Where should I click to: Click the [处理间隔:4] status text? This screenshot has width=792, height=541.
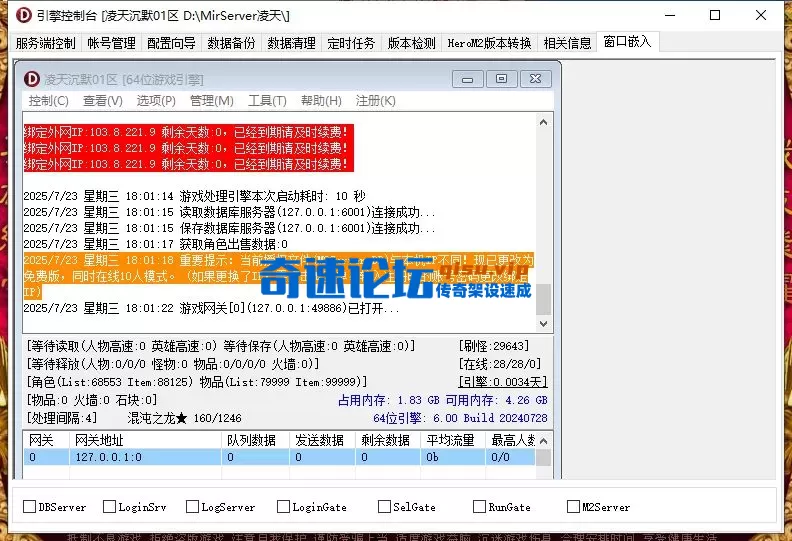tap(62, 418)
